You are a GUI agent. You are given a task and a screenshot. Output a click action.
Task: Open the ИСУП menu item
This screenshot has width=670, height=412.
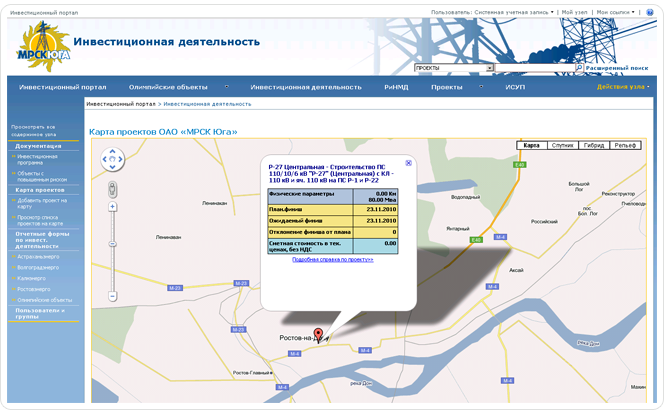pyautogui.click(x=515, y=87)
